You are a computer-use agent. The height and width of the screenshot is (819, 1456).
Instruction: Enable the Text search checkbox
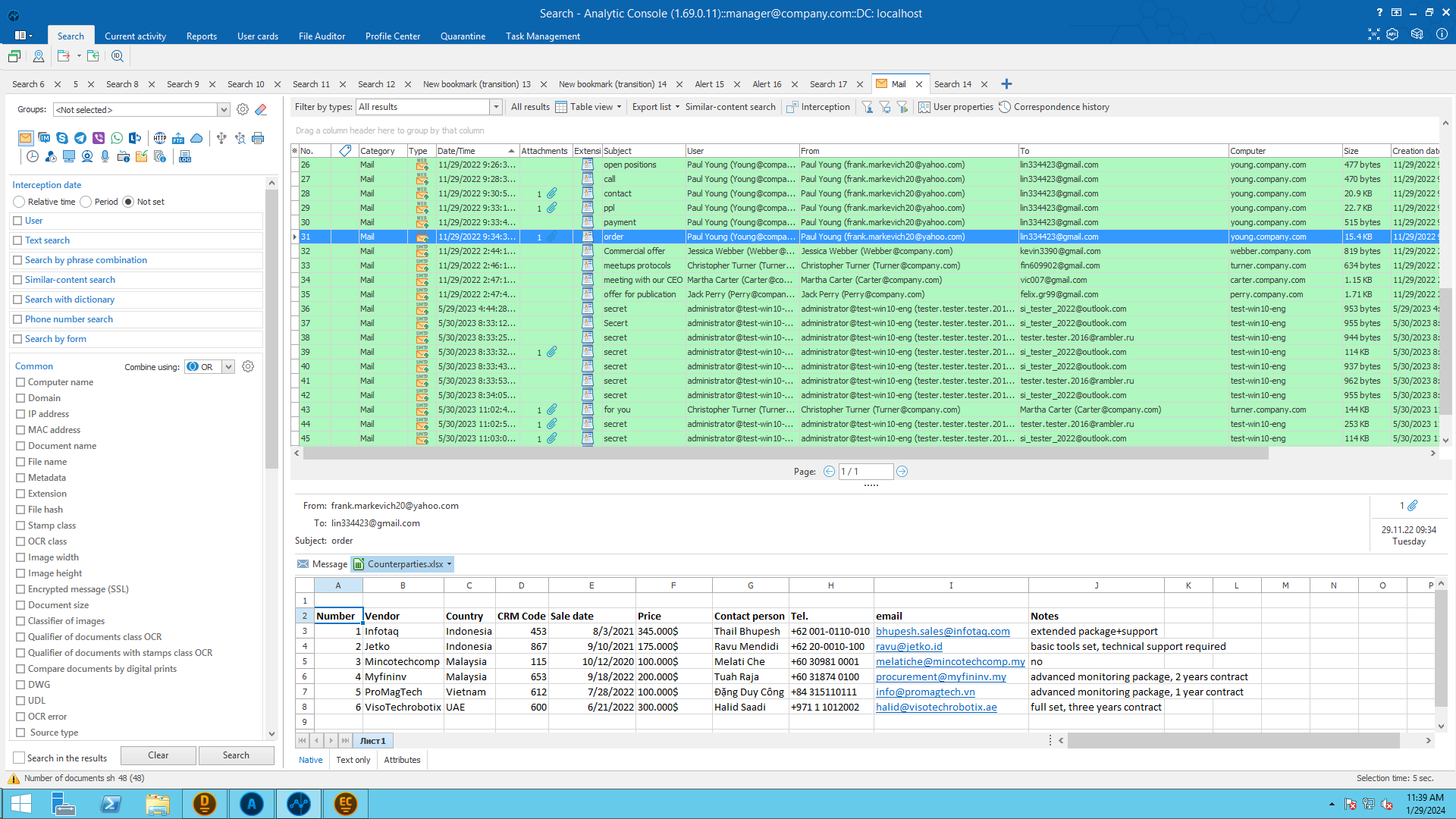[17, 240]
